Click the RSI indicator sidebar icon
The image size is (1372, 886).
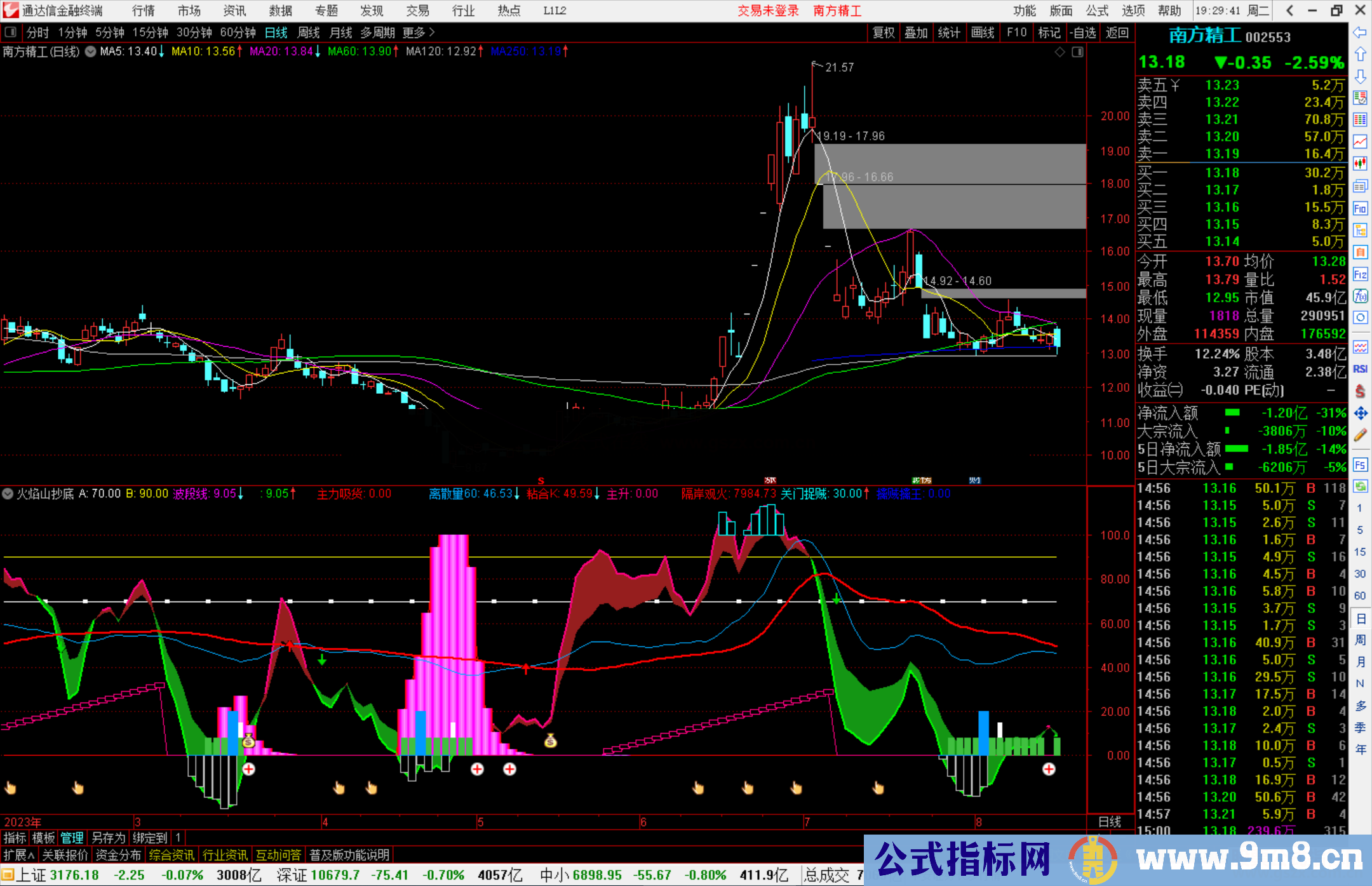[x=1360, y=369]
